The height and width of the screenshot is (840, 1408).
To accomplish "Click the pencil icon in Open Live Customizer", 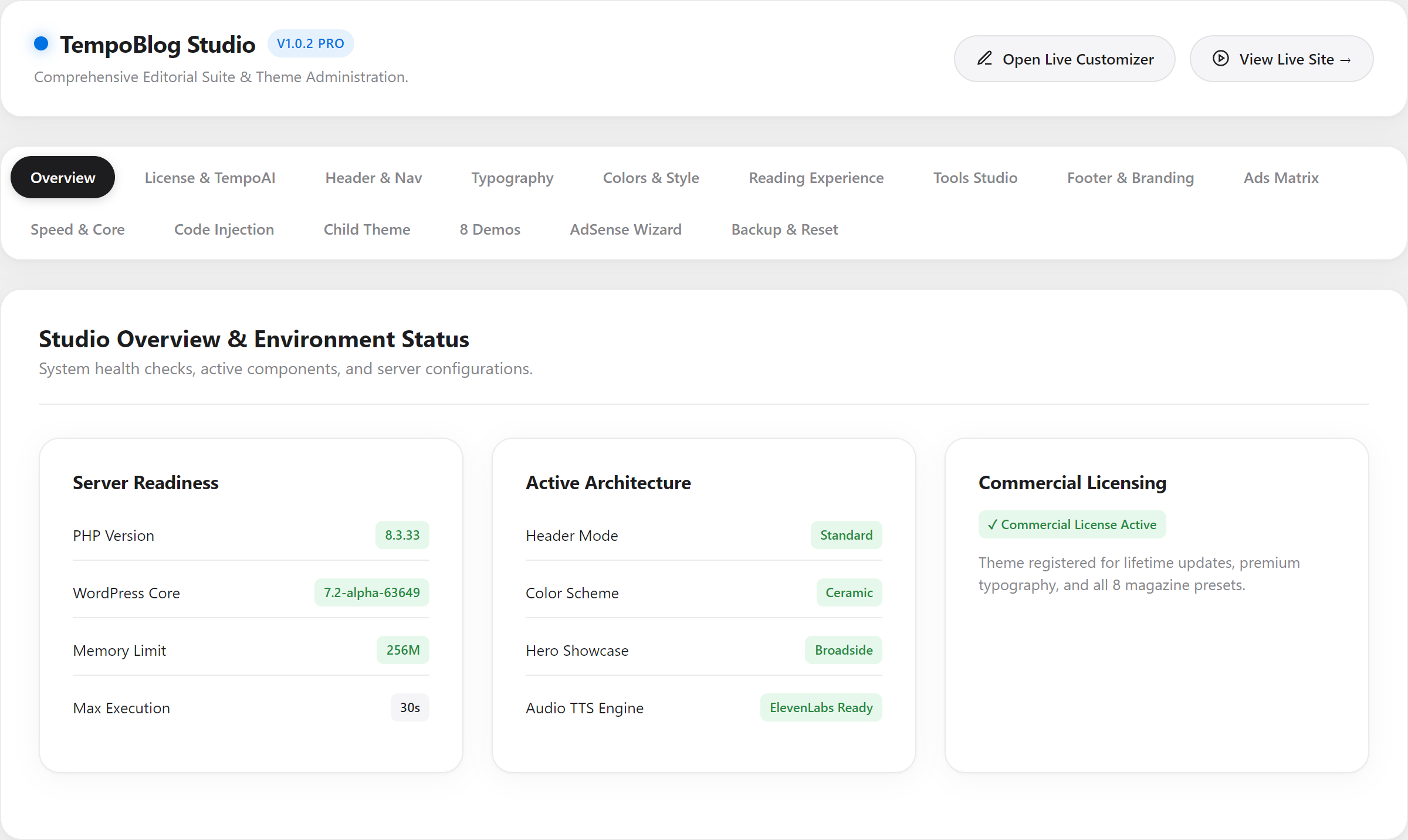I will coord(984,59).
